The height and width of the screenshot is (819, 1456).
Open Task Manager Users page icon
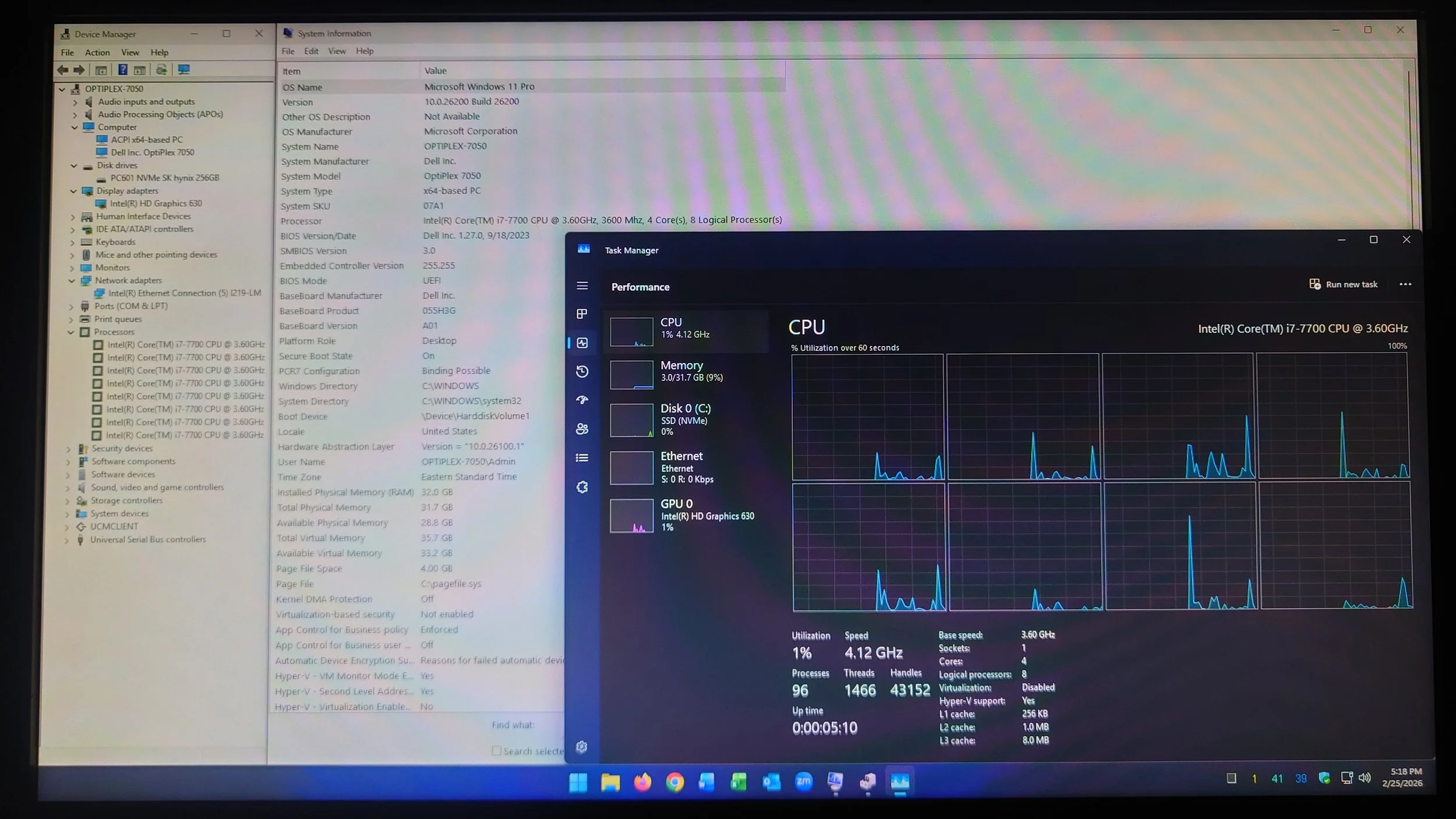tap(582, 429)
